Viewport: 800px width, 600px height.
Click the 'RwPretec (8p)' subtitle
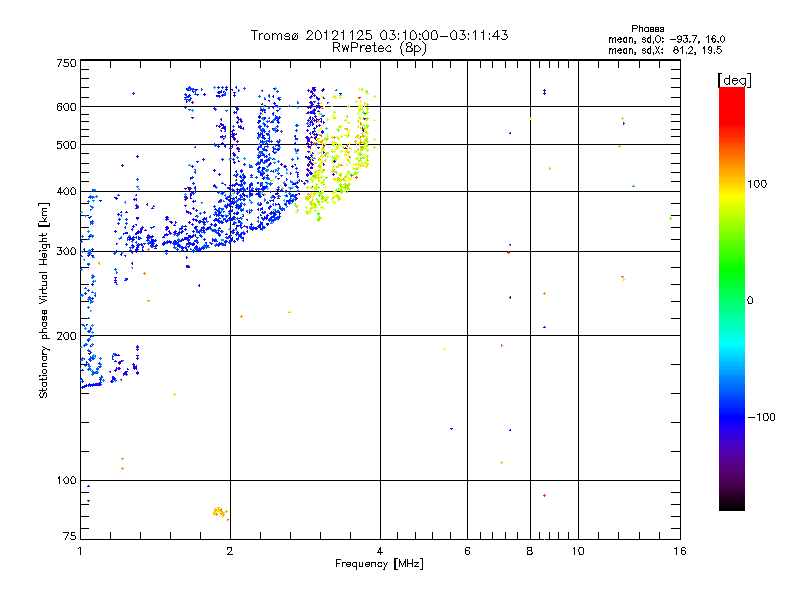coord(379,48)
